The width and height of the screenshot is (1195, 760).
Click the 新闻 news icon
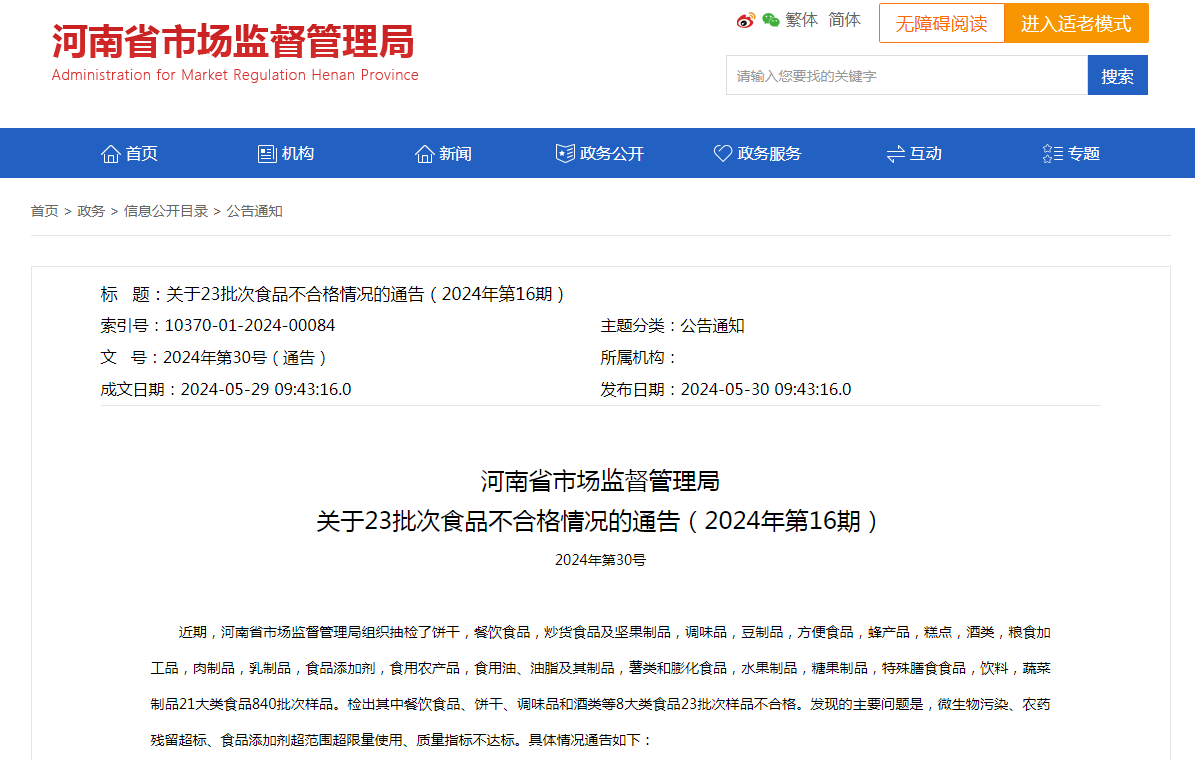click(x=426, y=152)
